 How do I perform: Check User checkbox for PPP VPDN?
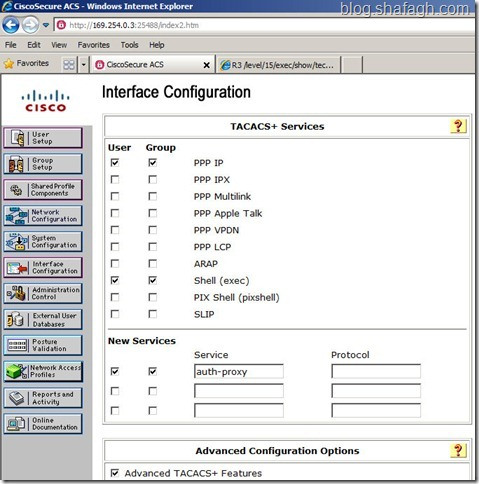coord(115,230)
